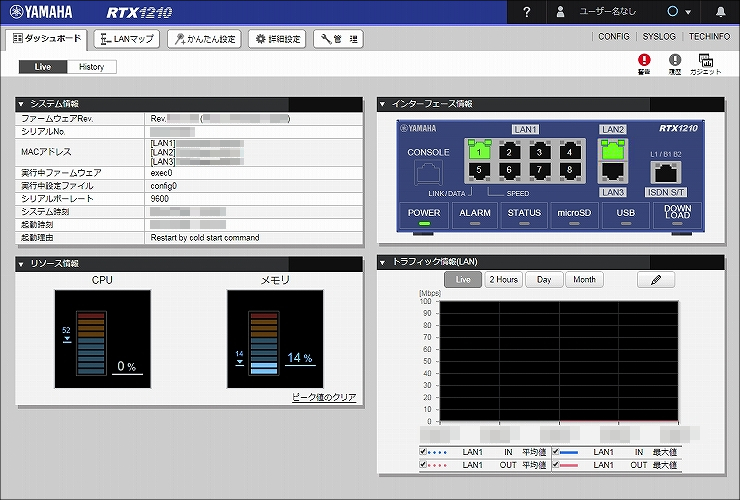Click the user profile icon
Viewport: 740px width, 500px height.
560,12
